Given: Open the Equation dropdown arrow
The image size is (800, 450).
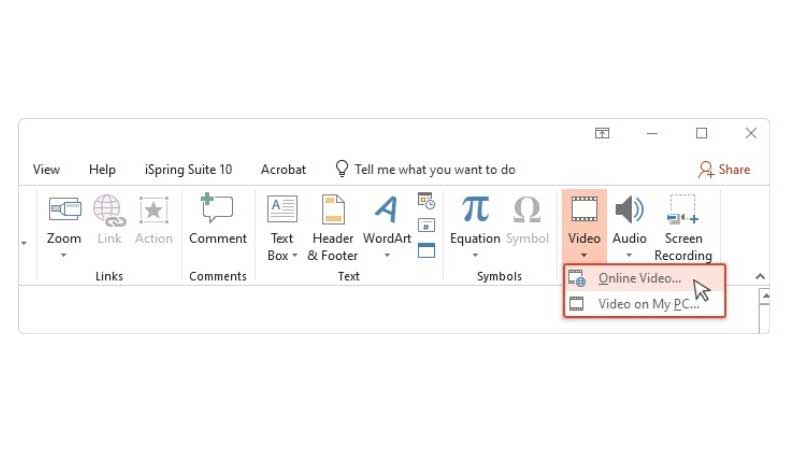Looking at the screenshot, I should click(475, 255).
